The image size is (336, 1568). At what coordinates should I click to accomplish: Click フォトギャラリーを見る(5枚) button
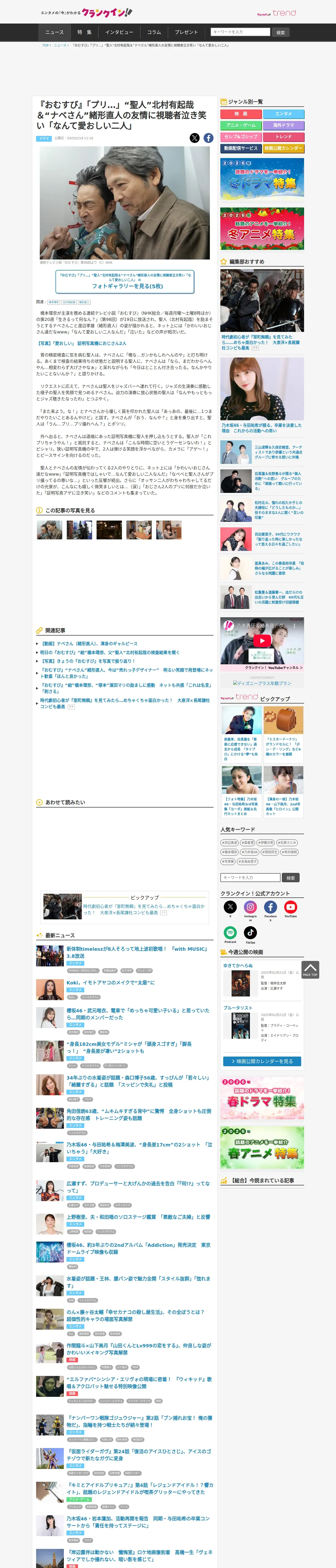click(x=125, y=281)
